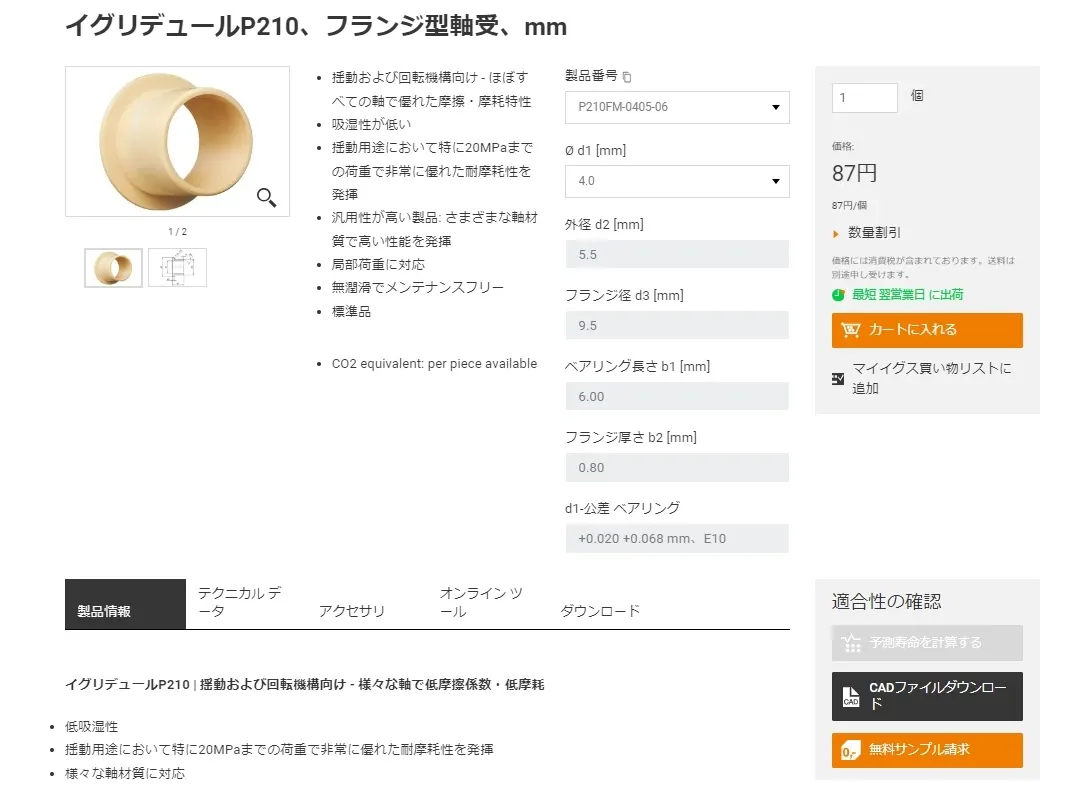Viewport: 1080px width, 788px height.
Task: Click the CAD file icon on the download button
Action: click(x=851, y=697)
